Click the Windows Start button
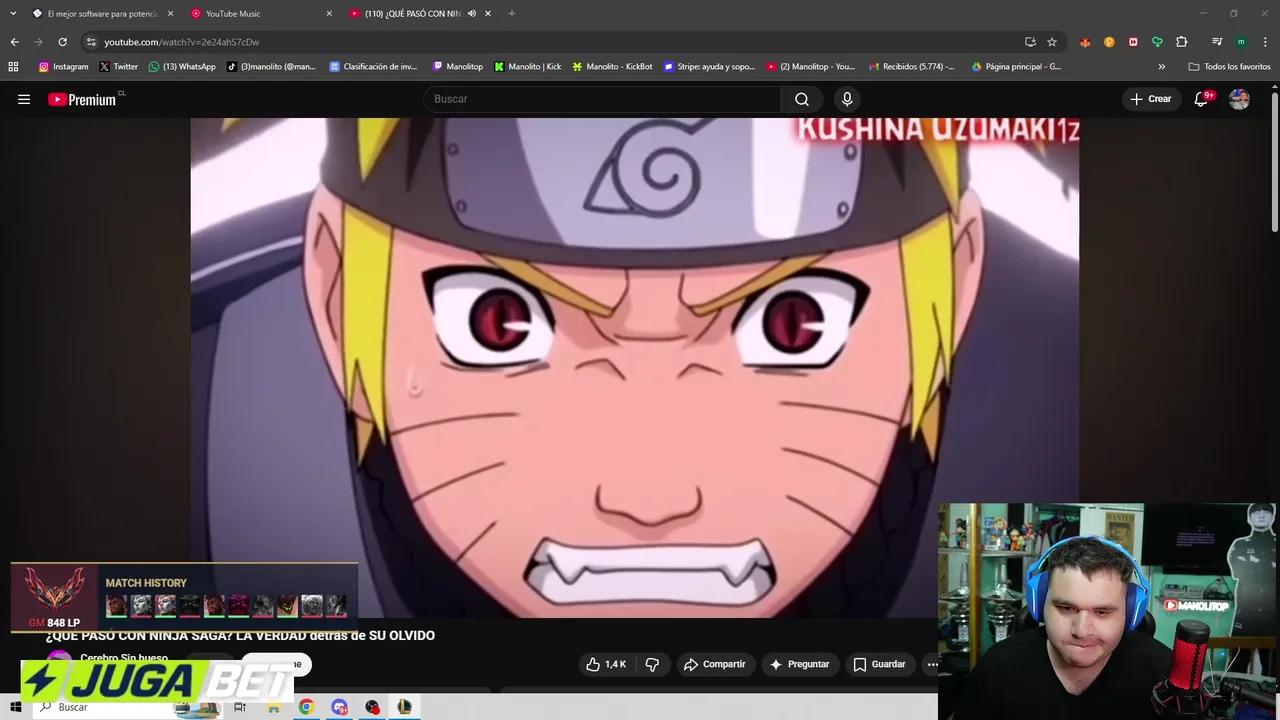This screenshot has width=1280, height=720. [x=15, y=707]
